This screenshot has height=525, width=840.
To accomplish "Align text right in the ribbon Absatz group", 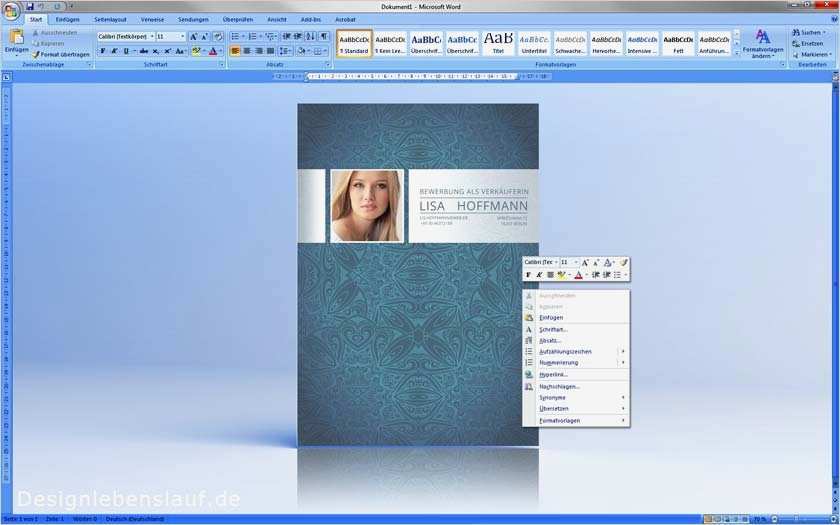I will coord(259,51).
